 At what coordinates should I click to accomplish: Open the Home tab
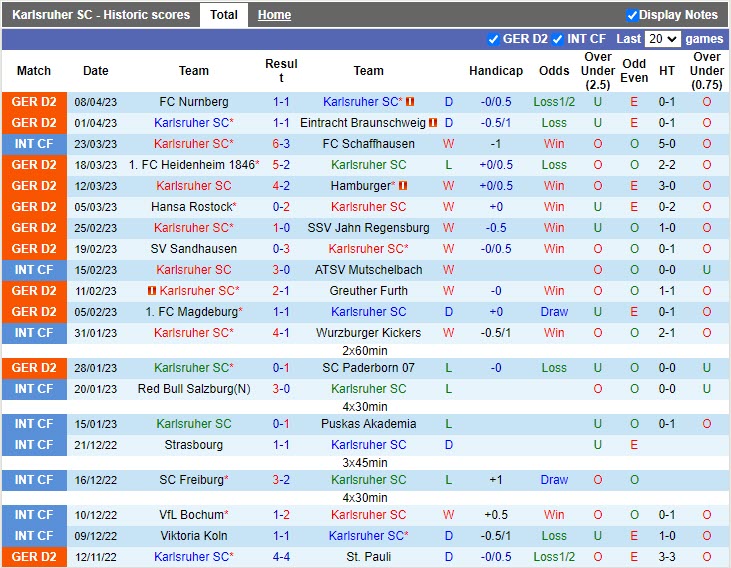tap(274, 15)
